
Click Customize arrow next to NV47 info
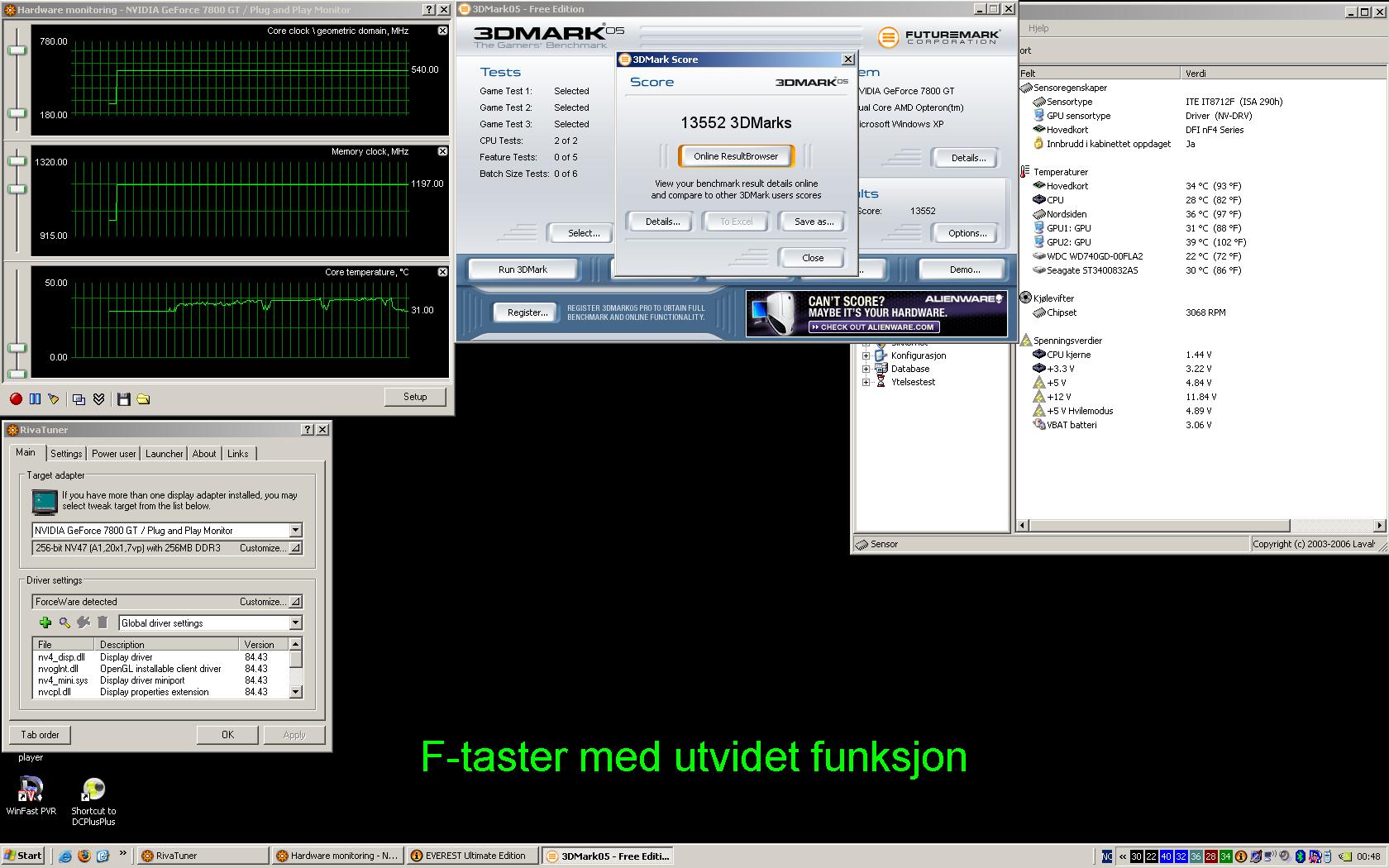pos(296,548)
